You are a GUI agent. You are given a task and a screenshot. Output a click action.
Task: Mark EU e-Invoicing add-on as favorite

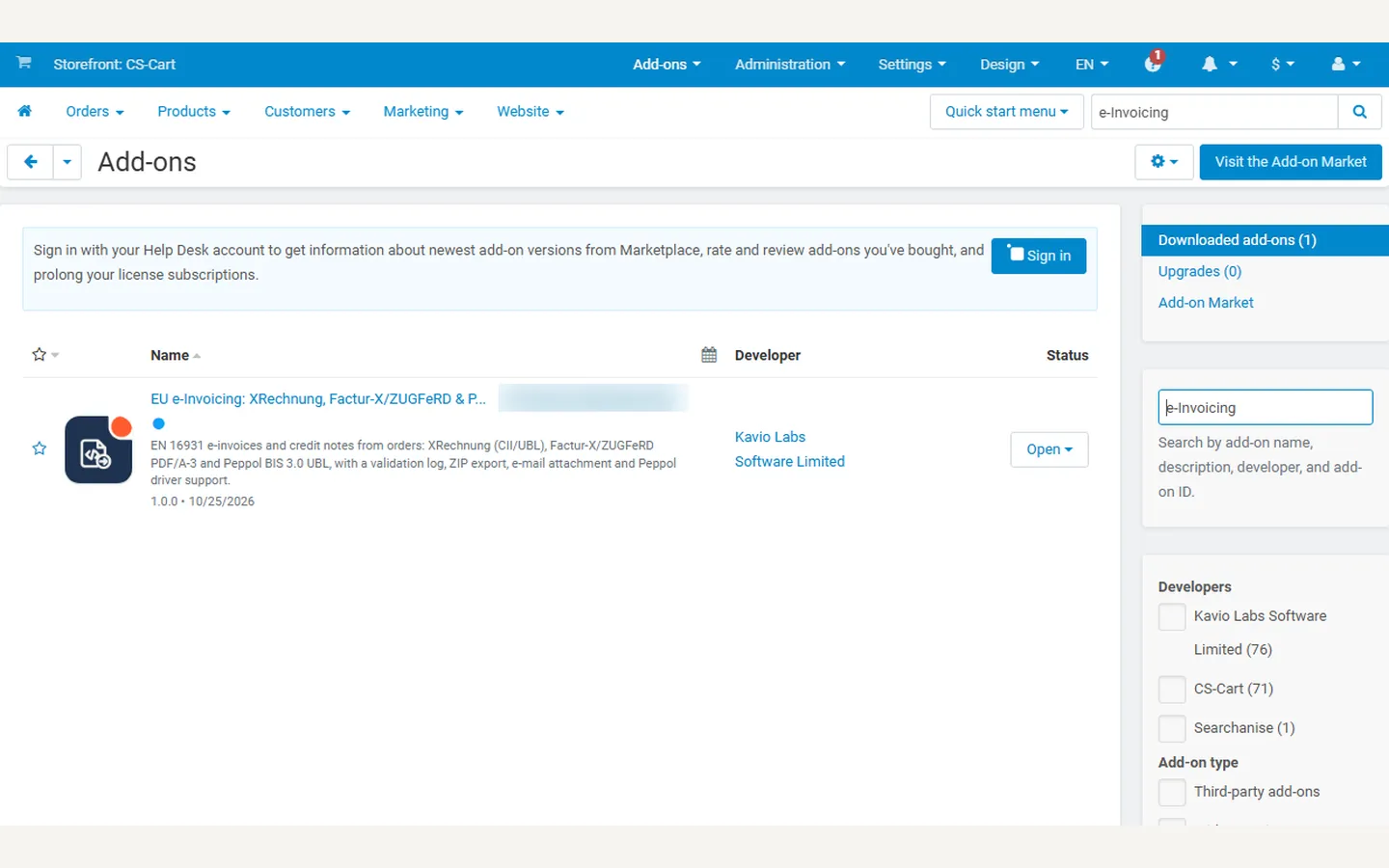click(x=40, y=448)
